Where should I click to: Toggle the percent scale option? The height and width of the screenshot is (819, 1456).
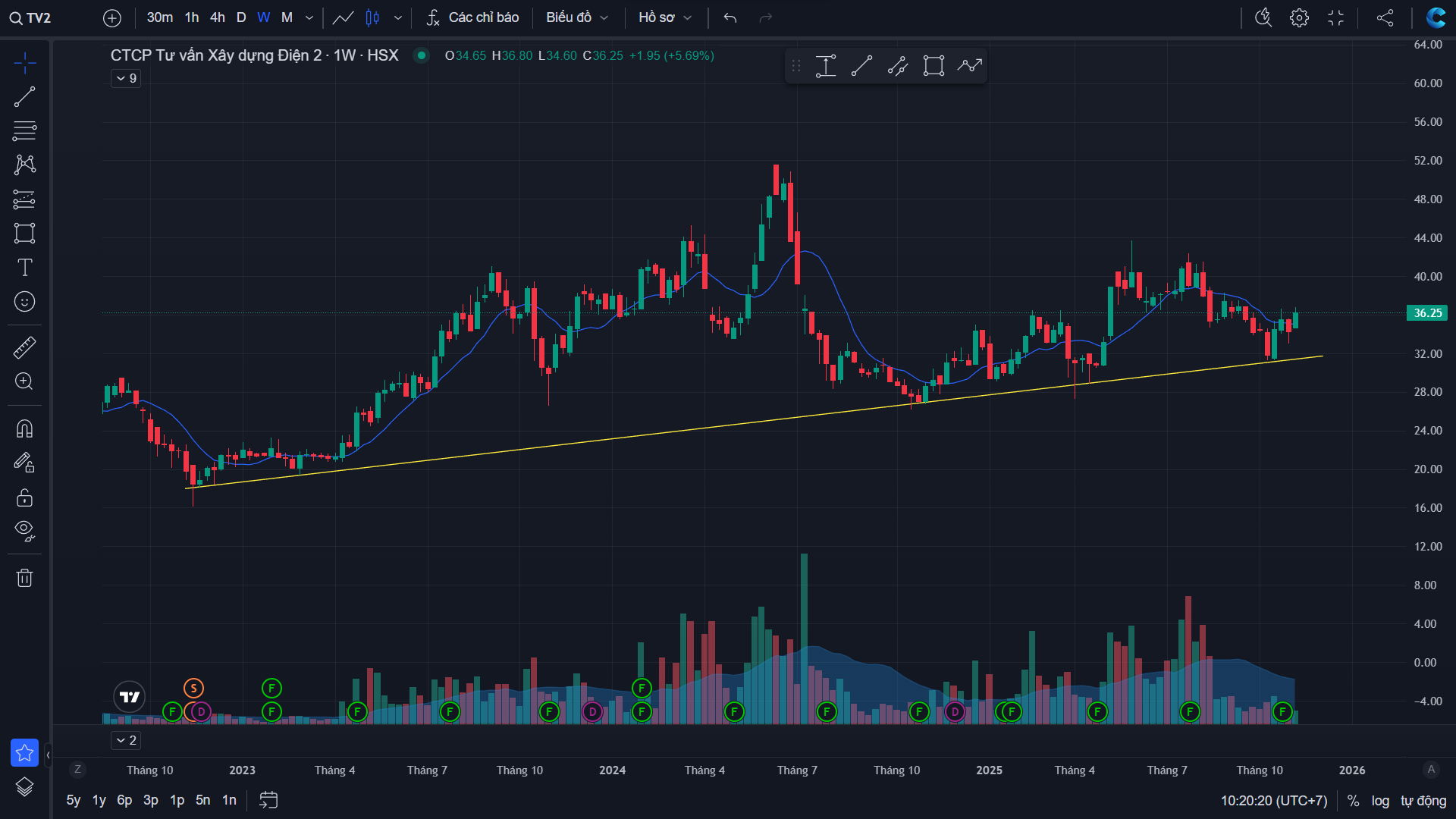(x=1353, y=801)
